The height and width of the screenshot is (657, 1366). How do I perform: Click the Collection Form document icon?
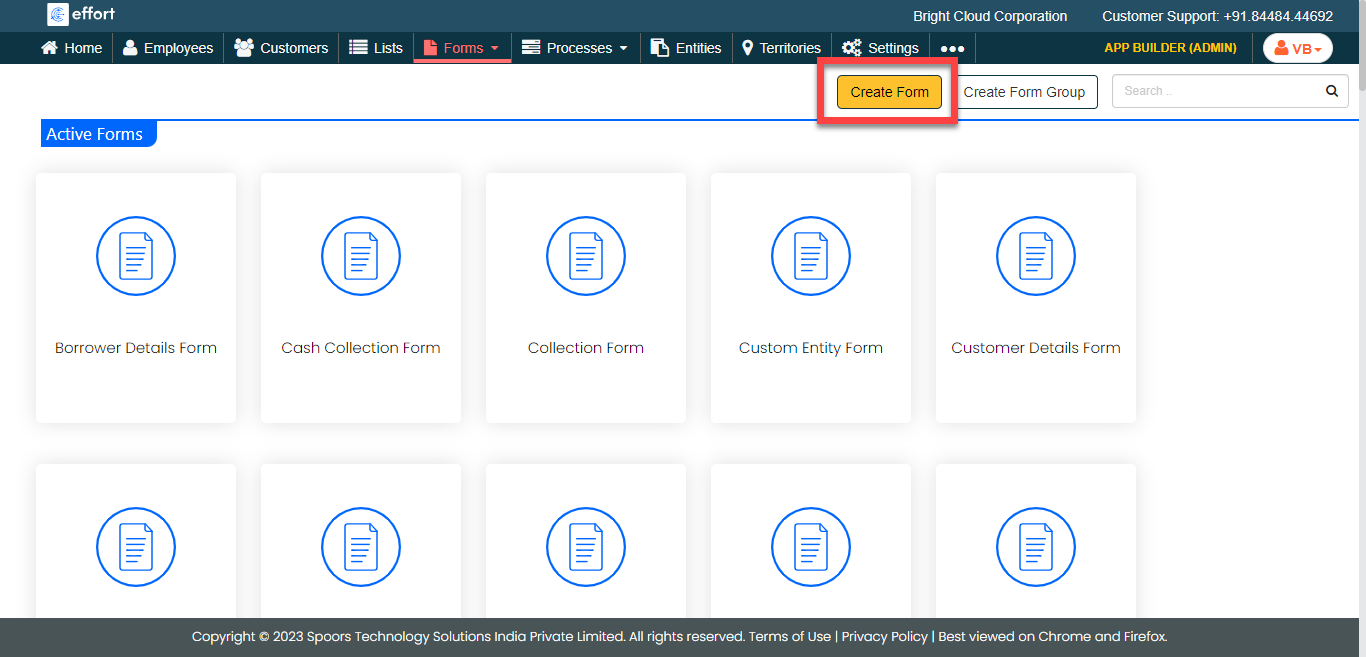click(x=586, y=256)
